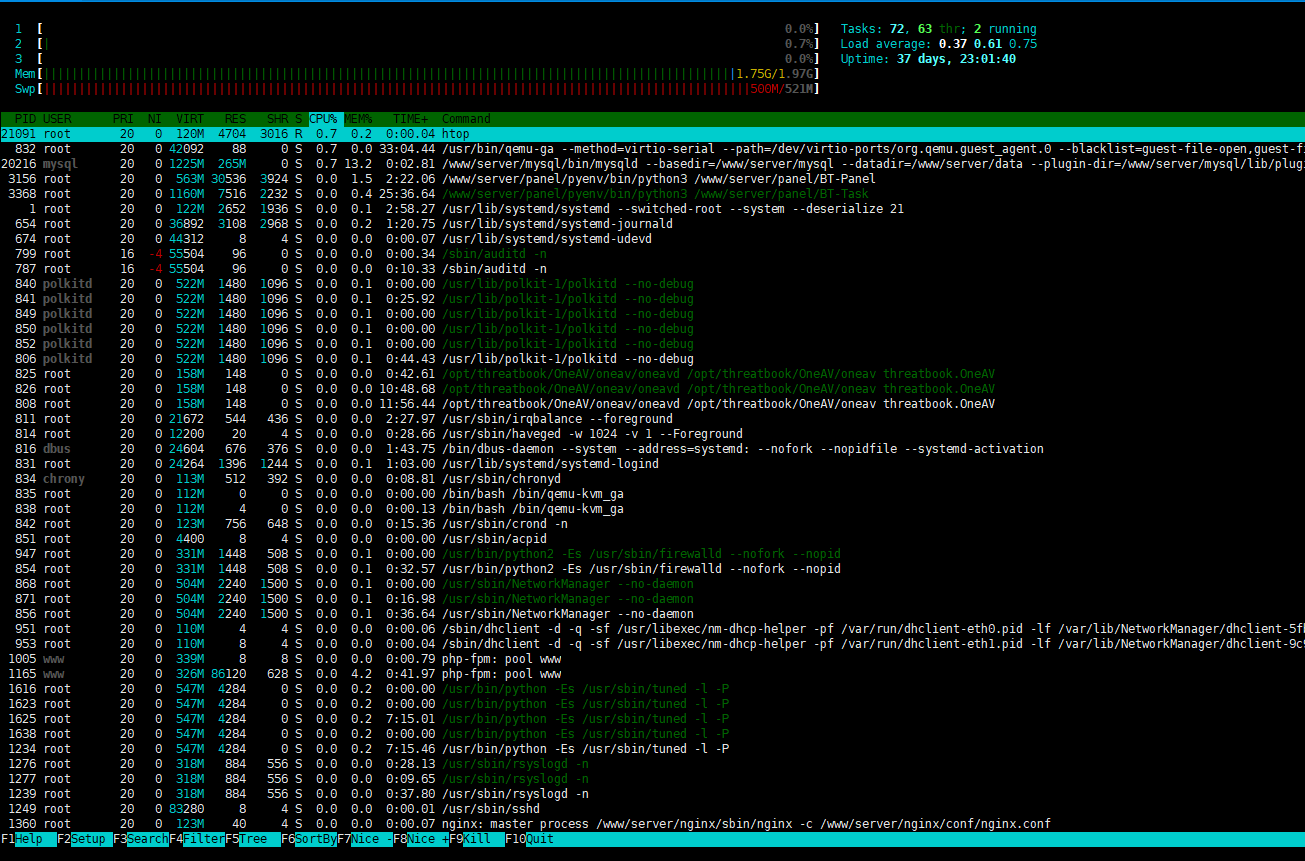Viewport: 1305px width, 861px height.
Task: Select the tuned PID 1234 row
Action: click(652, 749)
